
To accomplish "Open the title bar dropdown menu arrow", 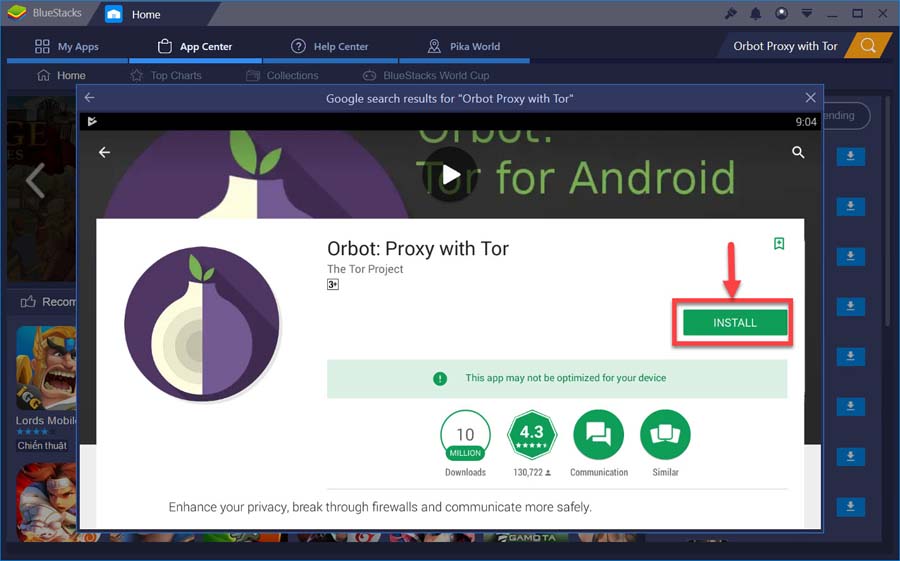I will coord(806,13).
